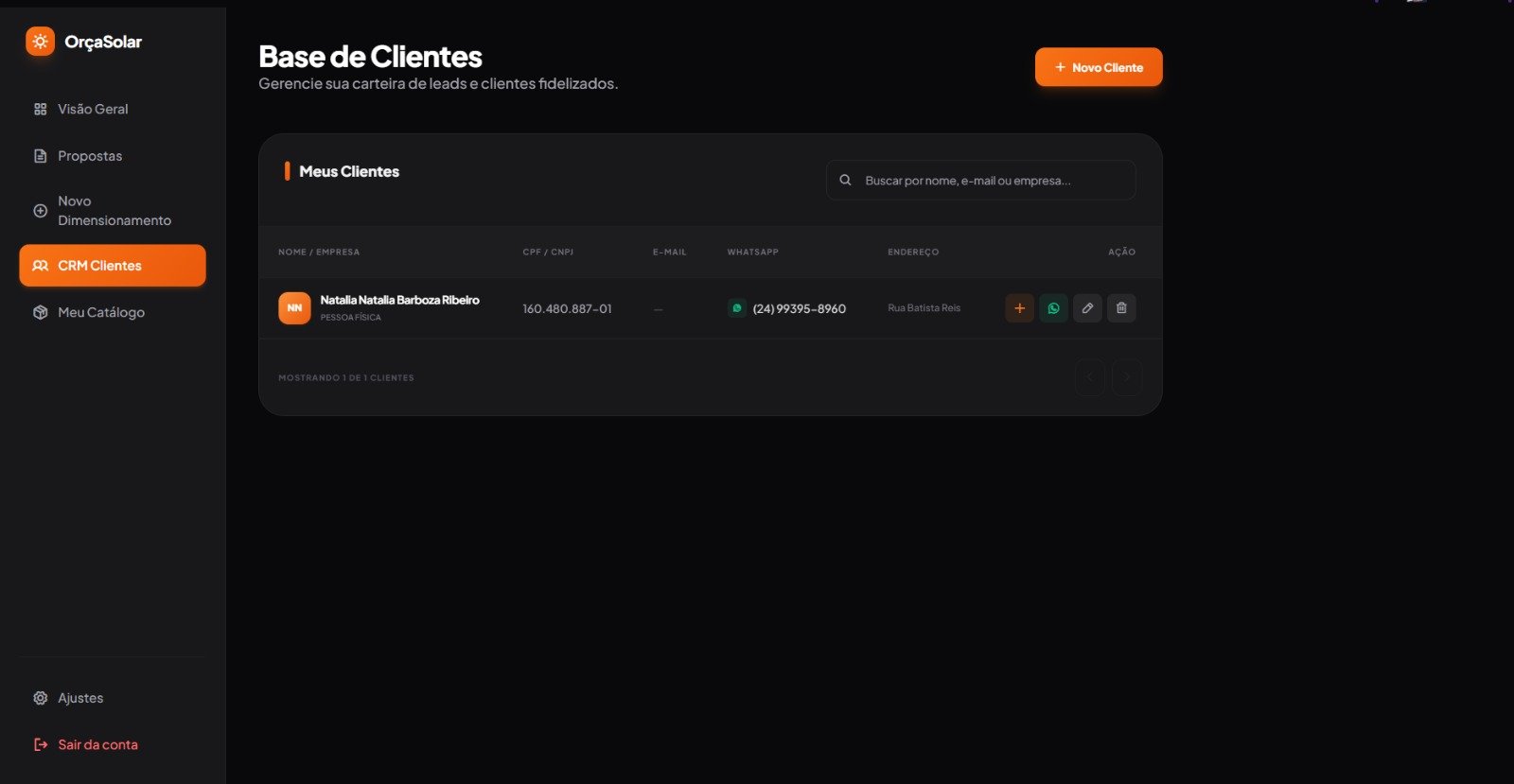
Task: Focus the client search field
Action: 981,180
